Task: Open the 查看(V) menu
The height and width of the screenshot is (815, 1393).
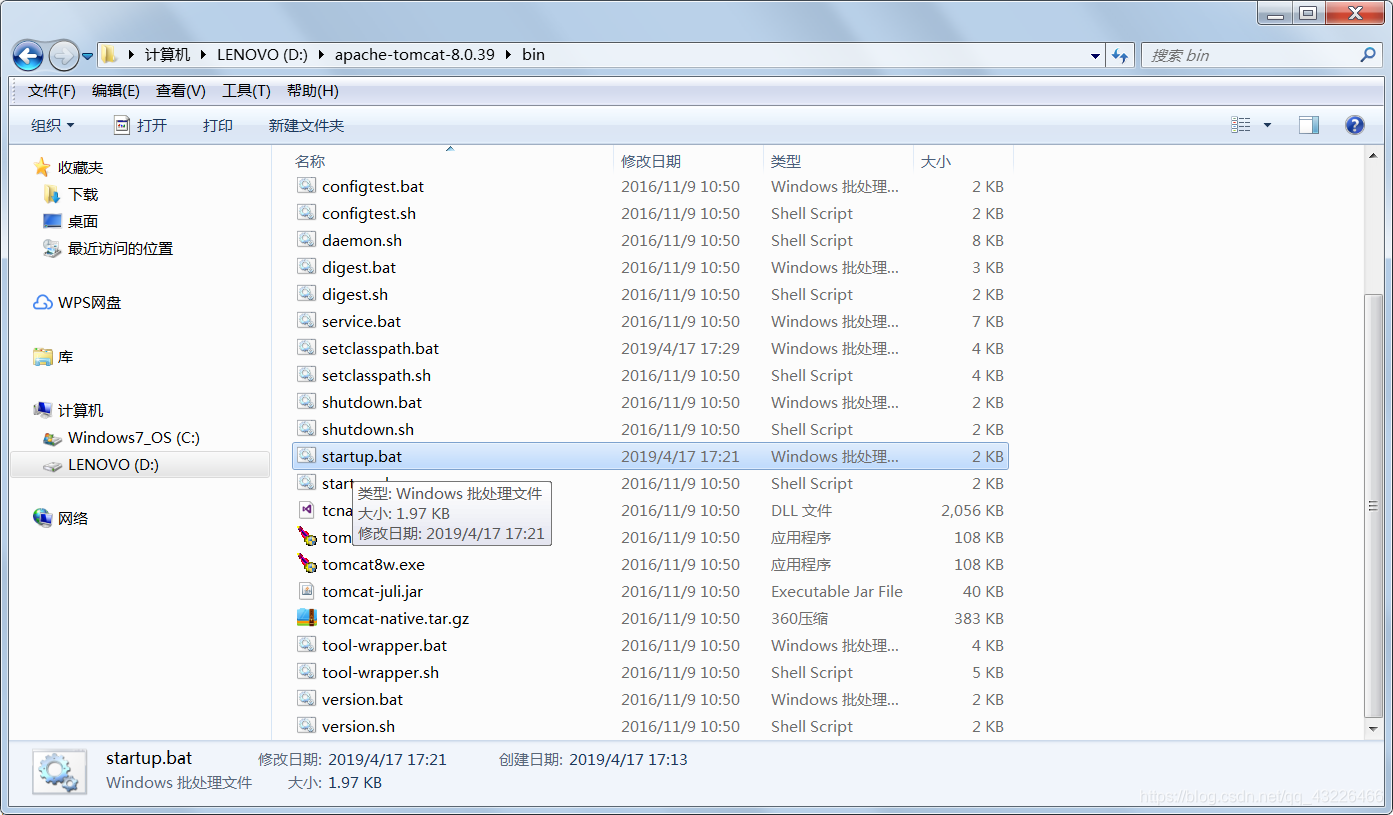Action: (181, 90)
